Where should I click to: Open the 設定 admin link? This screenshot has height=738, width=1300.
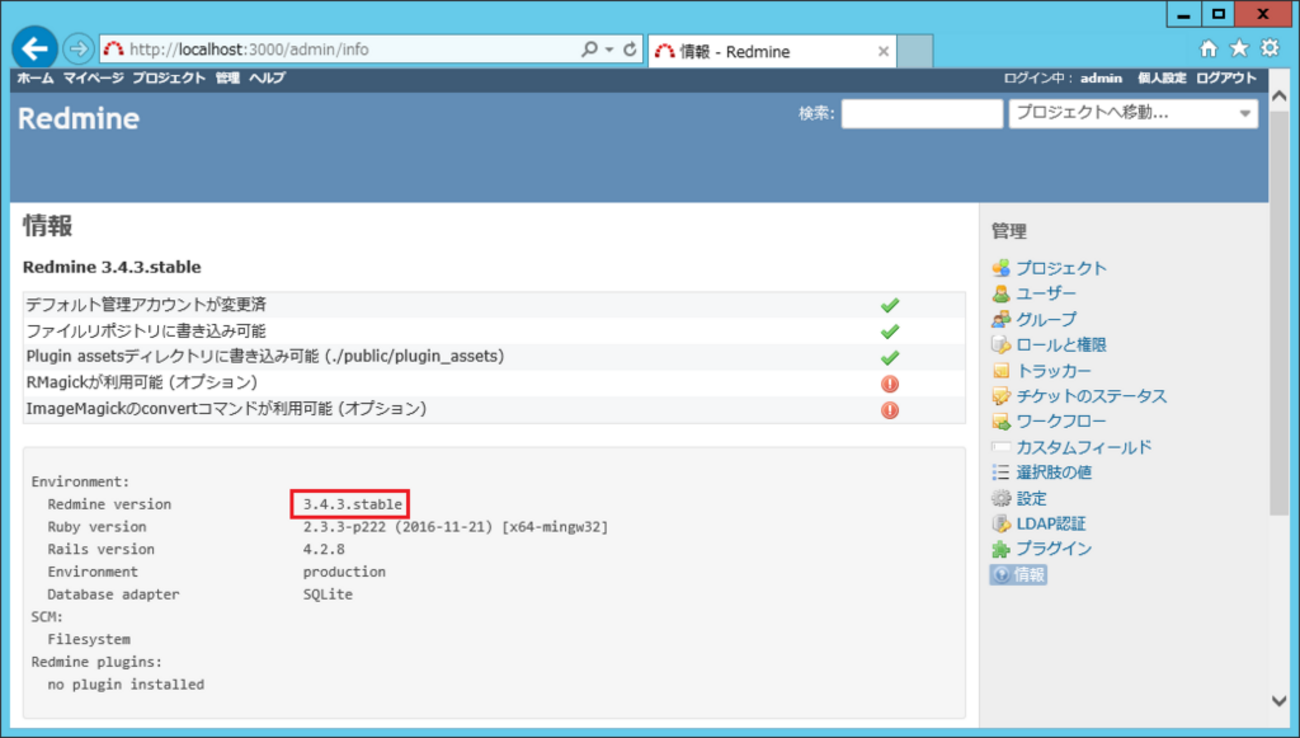1031,498
